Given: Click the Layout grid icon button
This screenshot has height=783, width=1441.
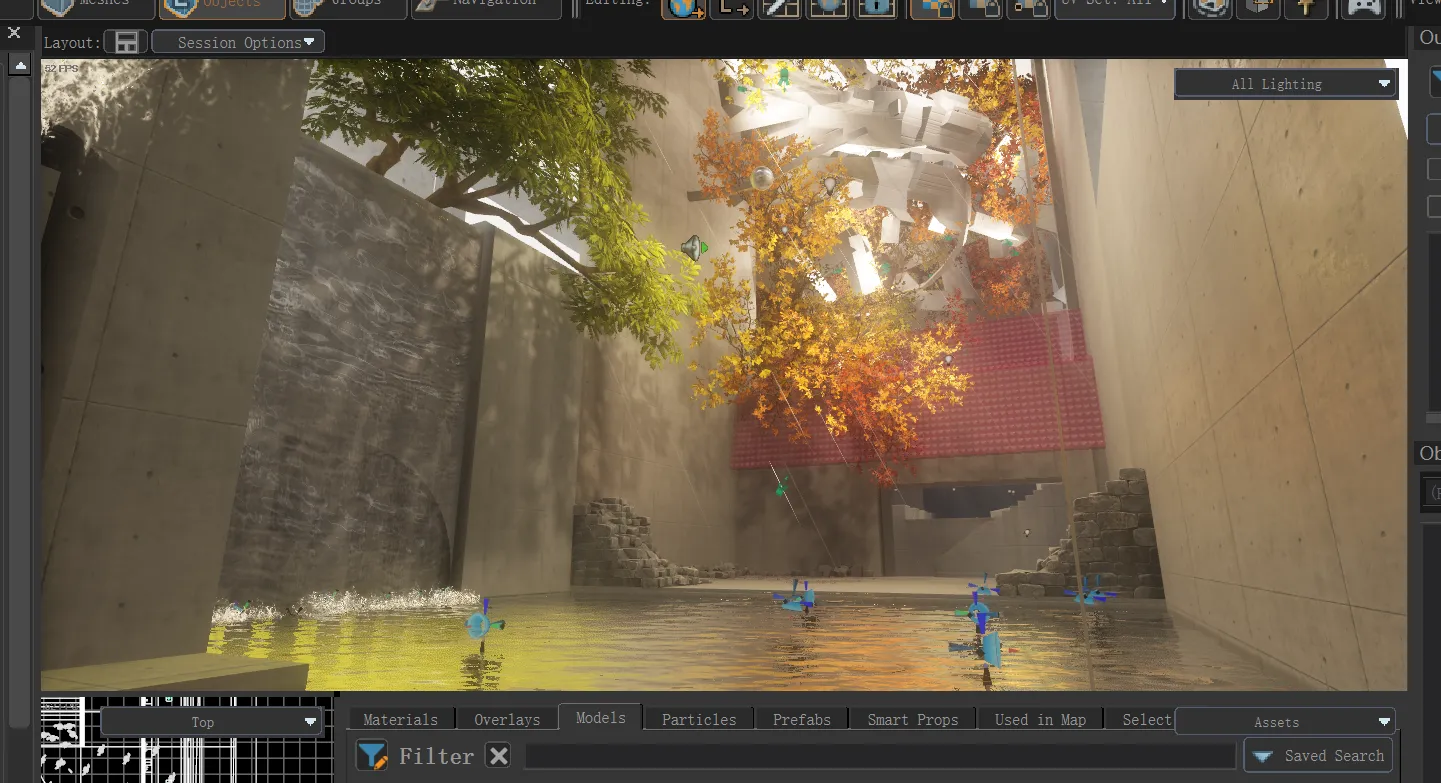Looking at the screenshot, I should [126, 42].
